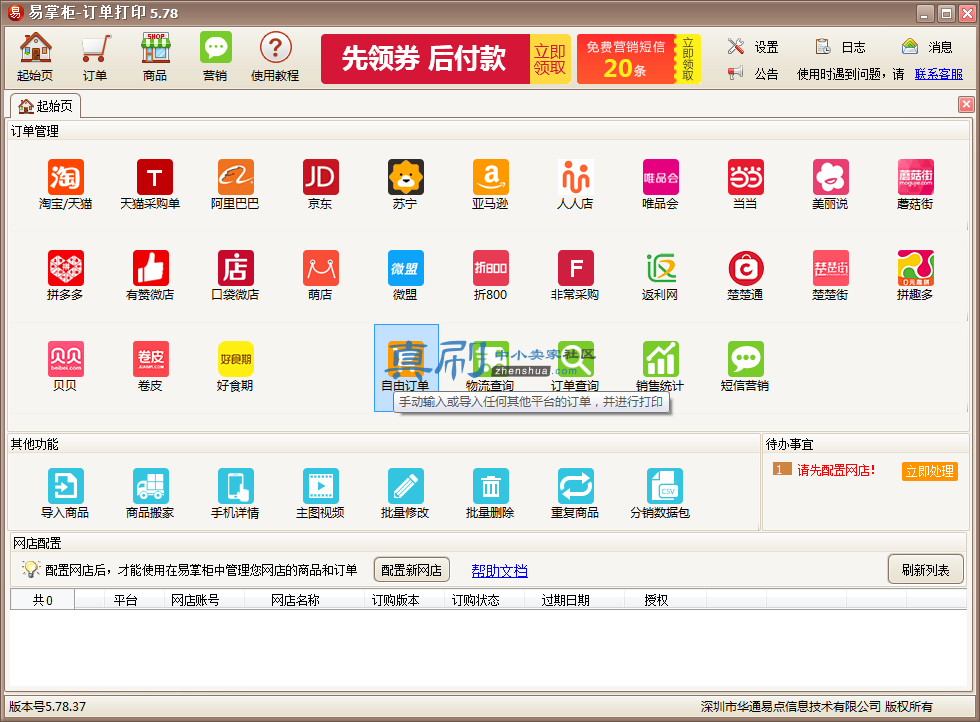
Task: Open 短信营销 SMS marketing icon
Action: (745, 367)
